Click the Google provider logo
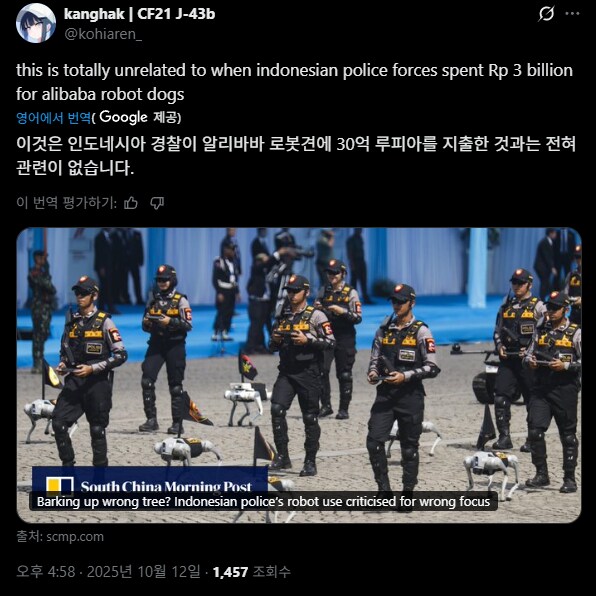Image resolution: width=596 pixels, height=596 pixels. click(x=124, y=117)
